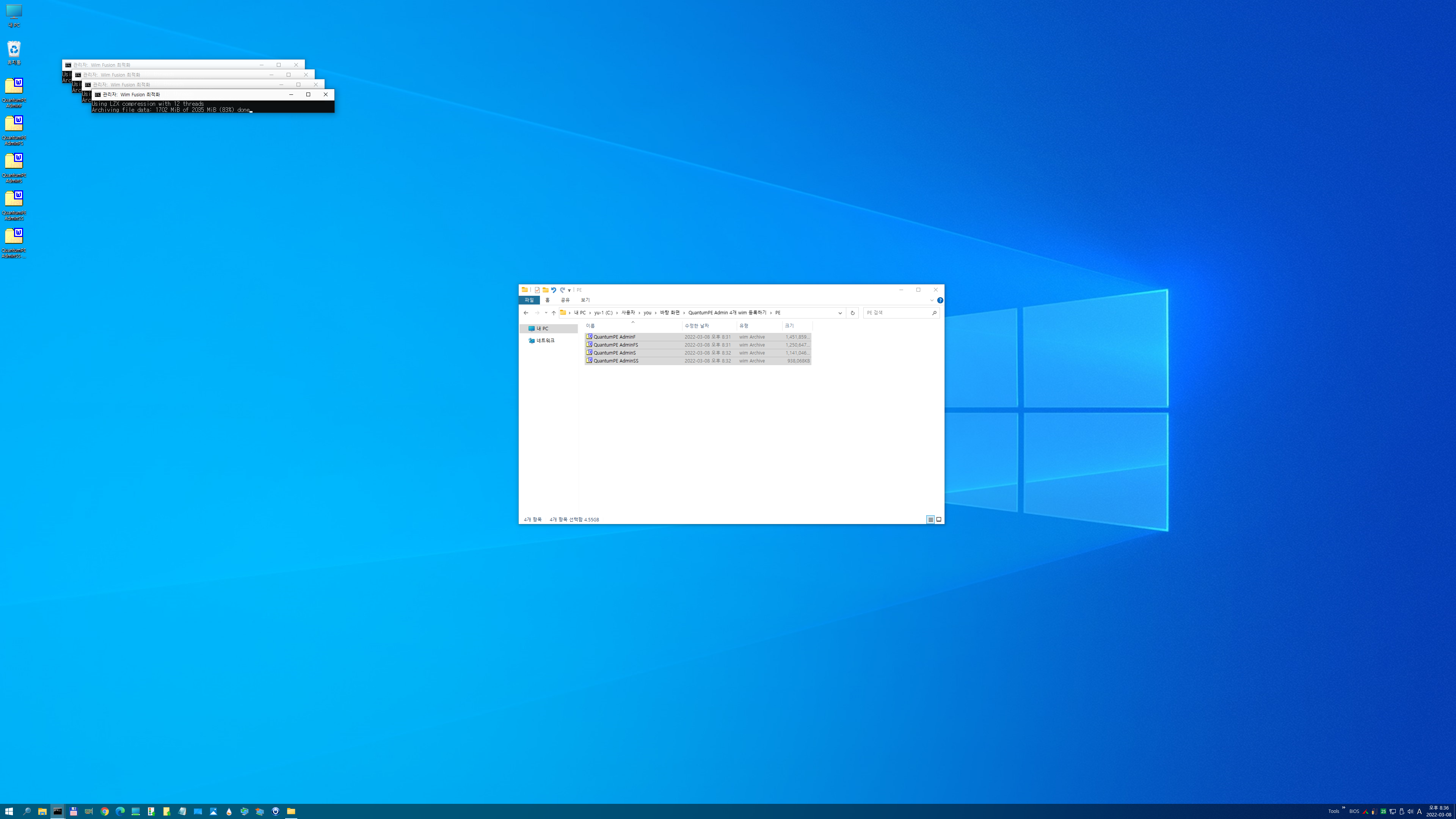Open the Windows Start menu
Screen dimensions: 1456x819
[x=9, y=811]
